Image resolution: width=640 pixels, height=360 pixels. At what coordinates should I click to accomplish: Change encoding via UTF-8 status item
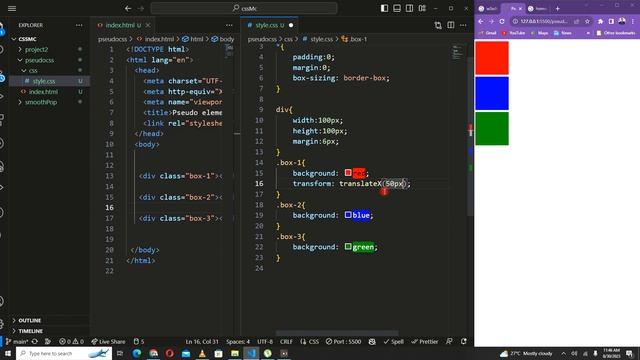point(265,342)
